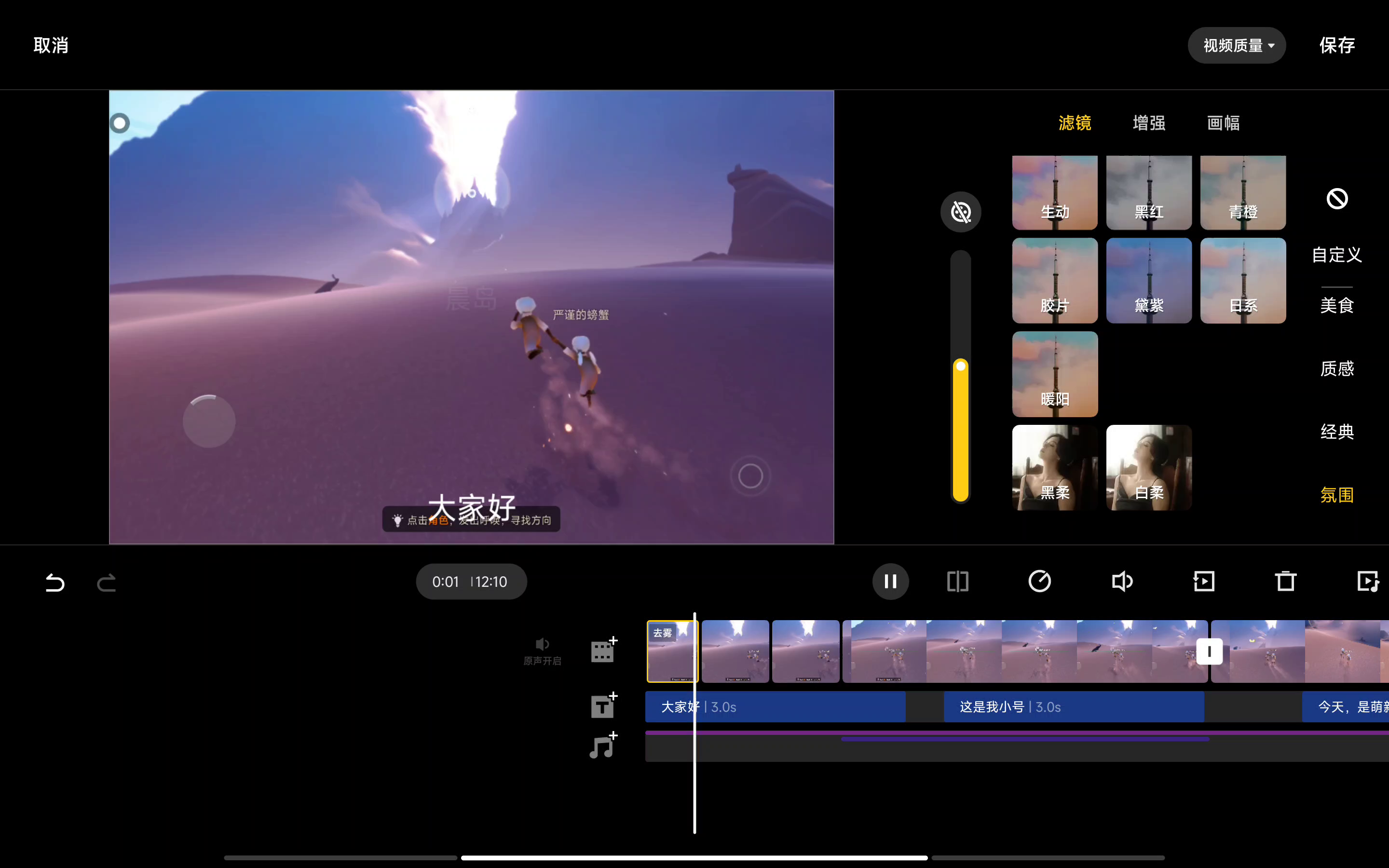The width and height of the screenshot is (1389, 868).
Task: Undo the last edit
Action: (54, 582)
